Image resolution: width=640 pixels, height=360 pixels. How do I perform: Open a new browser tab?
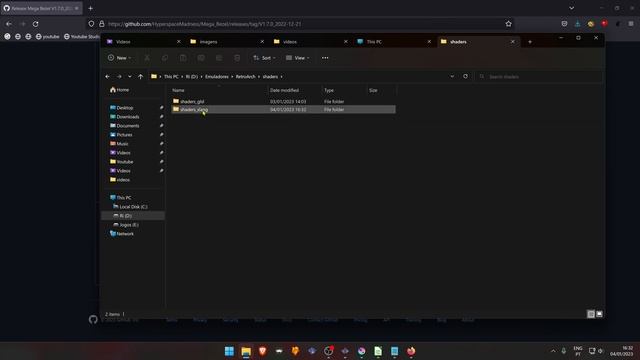click(x=91, y=8)
